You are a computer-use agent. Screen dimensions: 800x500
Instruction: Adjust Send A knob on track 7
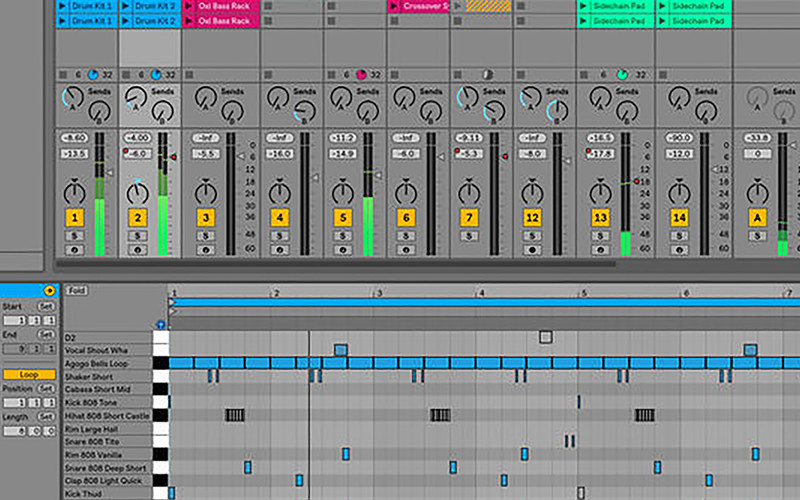coord(467,97)
